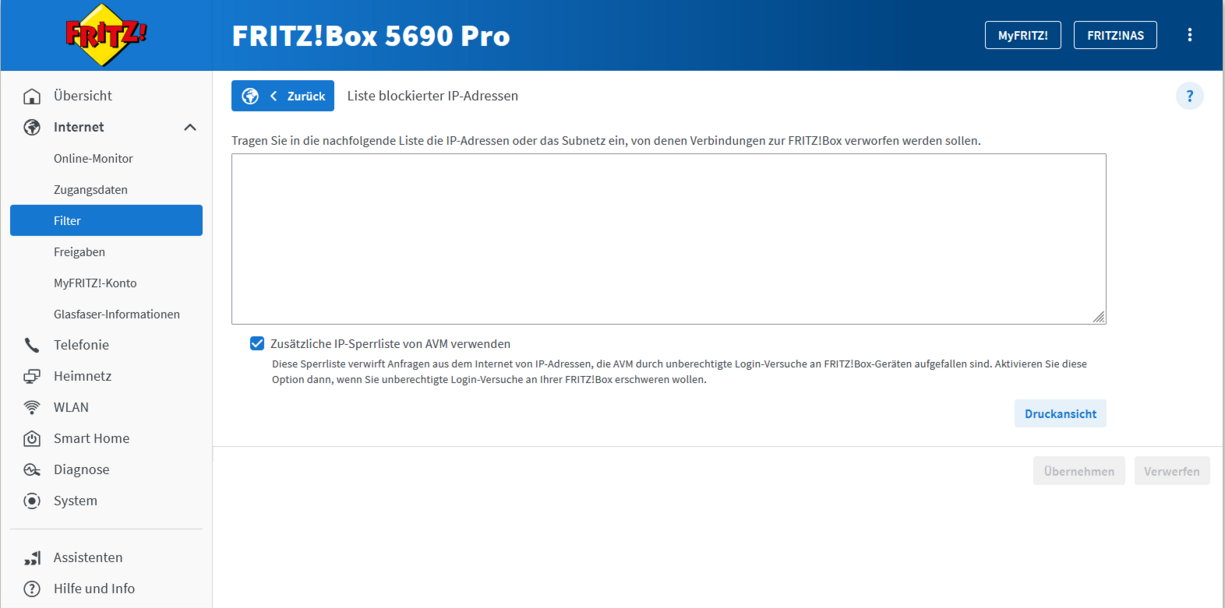This screenshot has width=1225, height=608.
Task: Disable the additional AVM IP blocklist checkbox
Action: [x=257, y=343]
